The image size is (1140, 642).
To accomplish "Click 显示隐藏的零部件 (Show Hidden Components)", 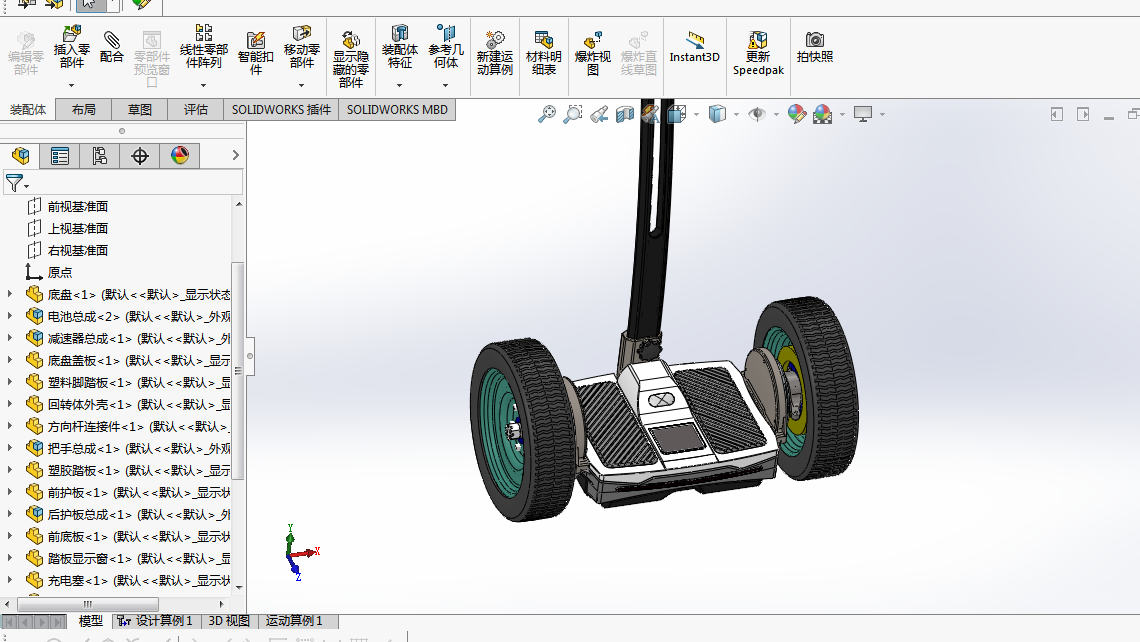I will [x=350, y=60].
